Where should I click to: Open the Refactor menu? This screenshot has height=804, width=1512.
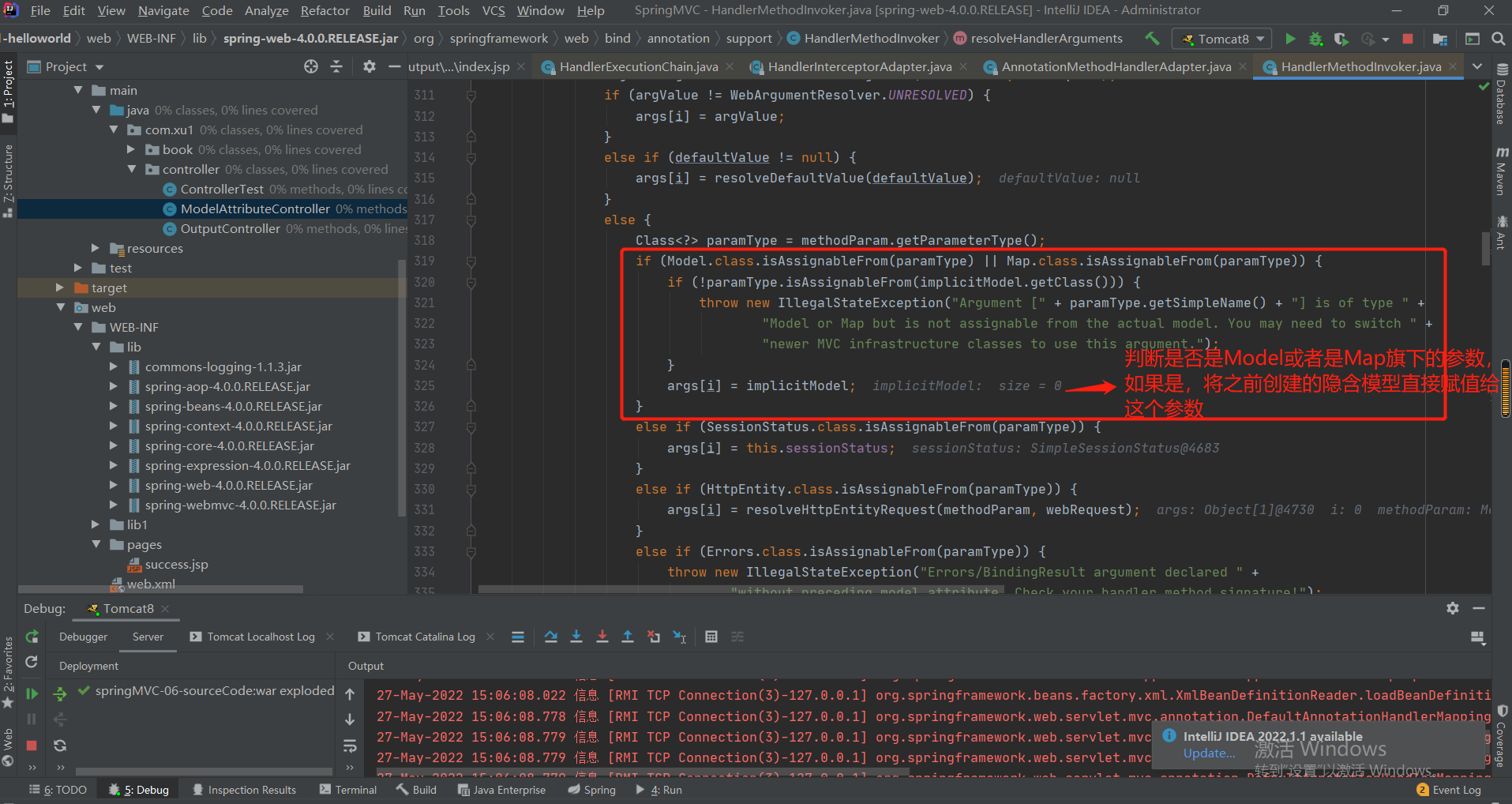tap(325, 10)
